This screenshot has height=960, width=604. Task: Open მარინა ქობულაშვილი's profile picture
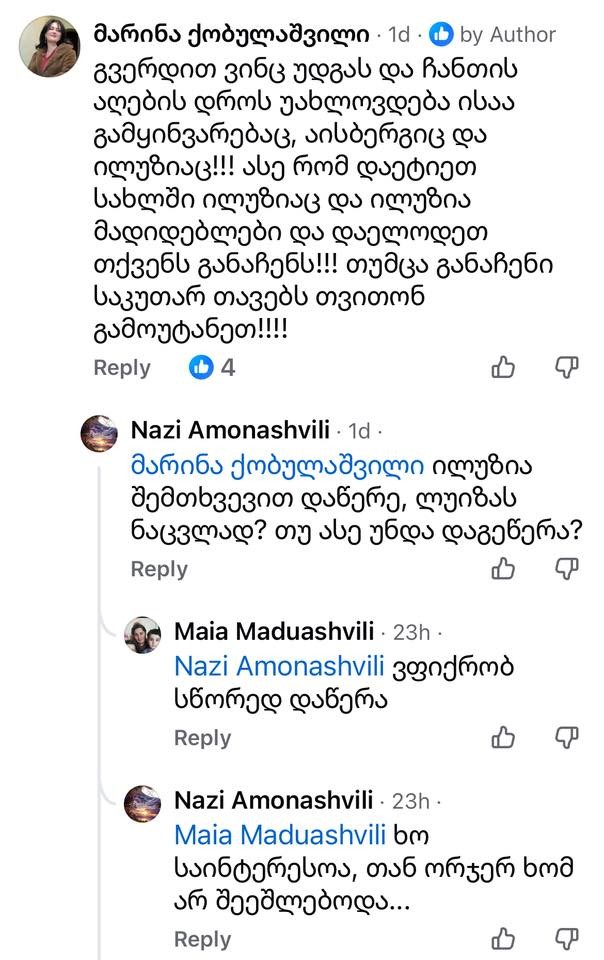click(53, 47)
